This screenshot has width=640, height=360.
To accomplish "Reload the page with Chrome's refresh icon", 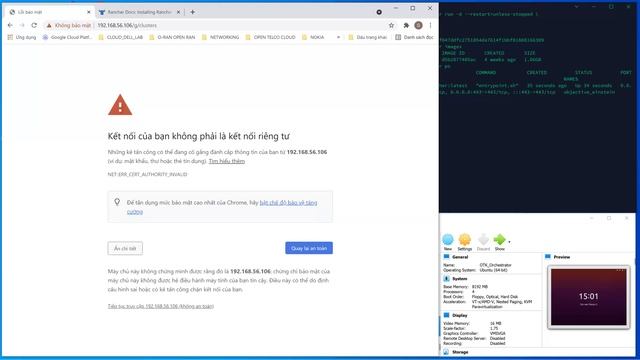I will coord(34,25).
